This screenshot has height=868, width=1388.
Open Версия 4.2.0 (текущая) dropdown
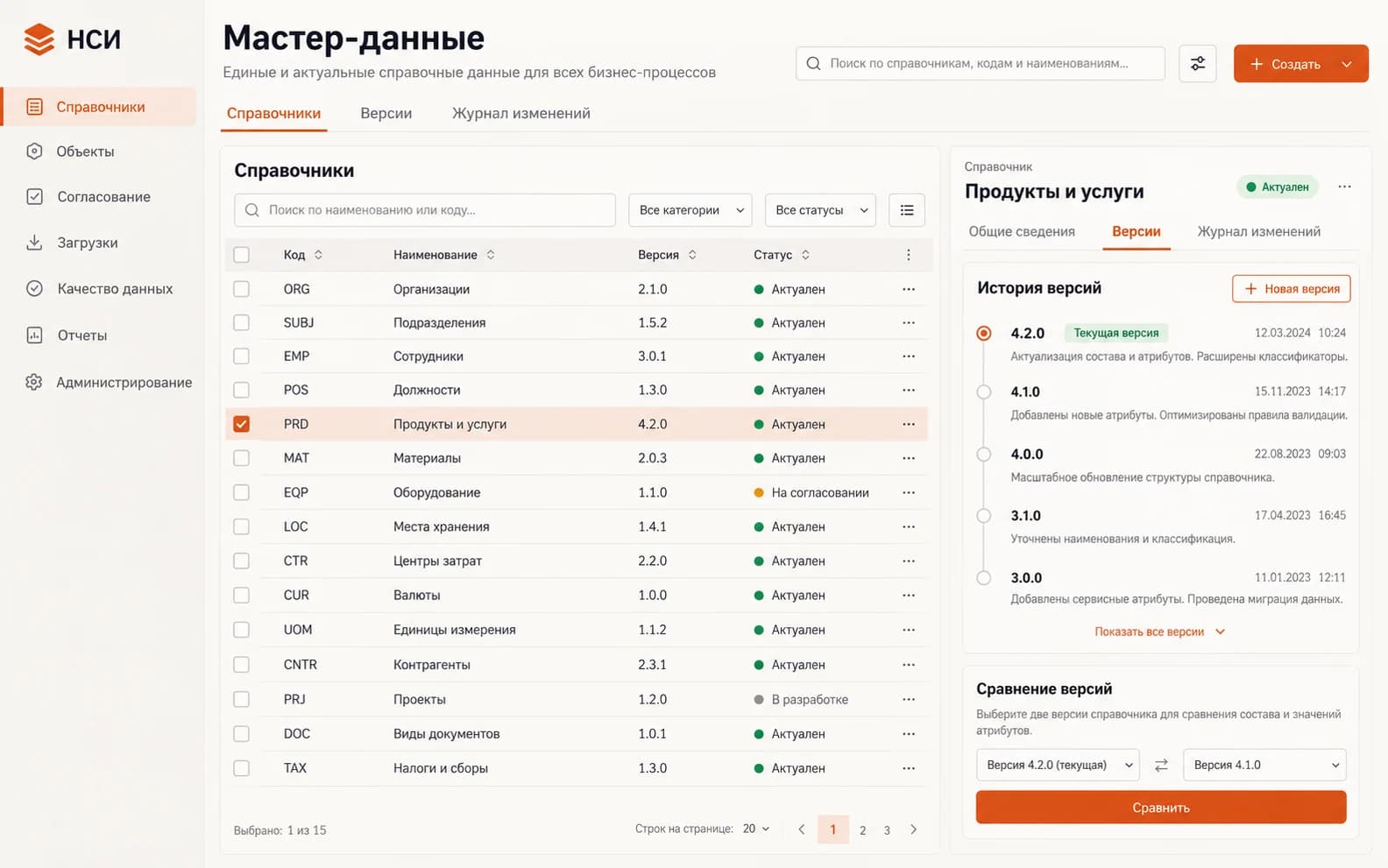coord(1058,766)
